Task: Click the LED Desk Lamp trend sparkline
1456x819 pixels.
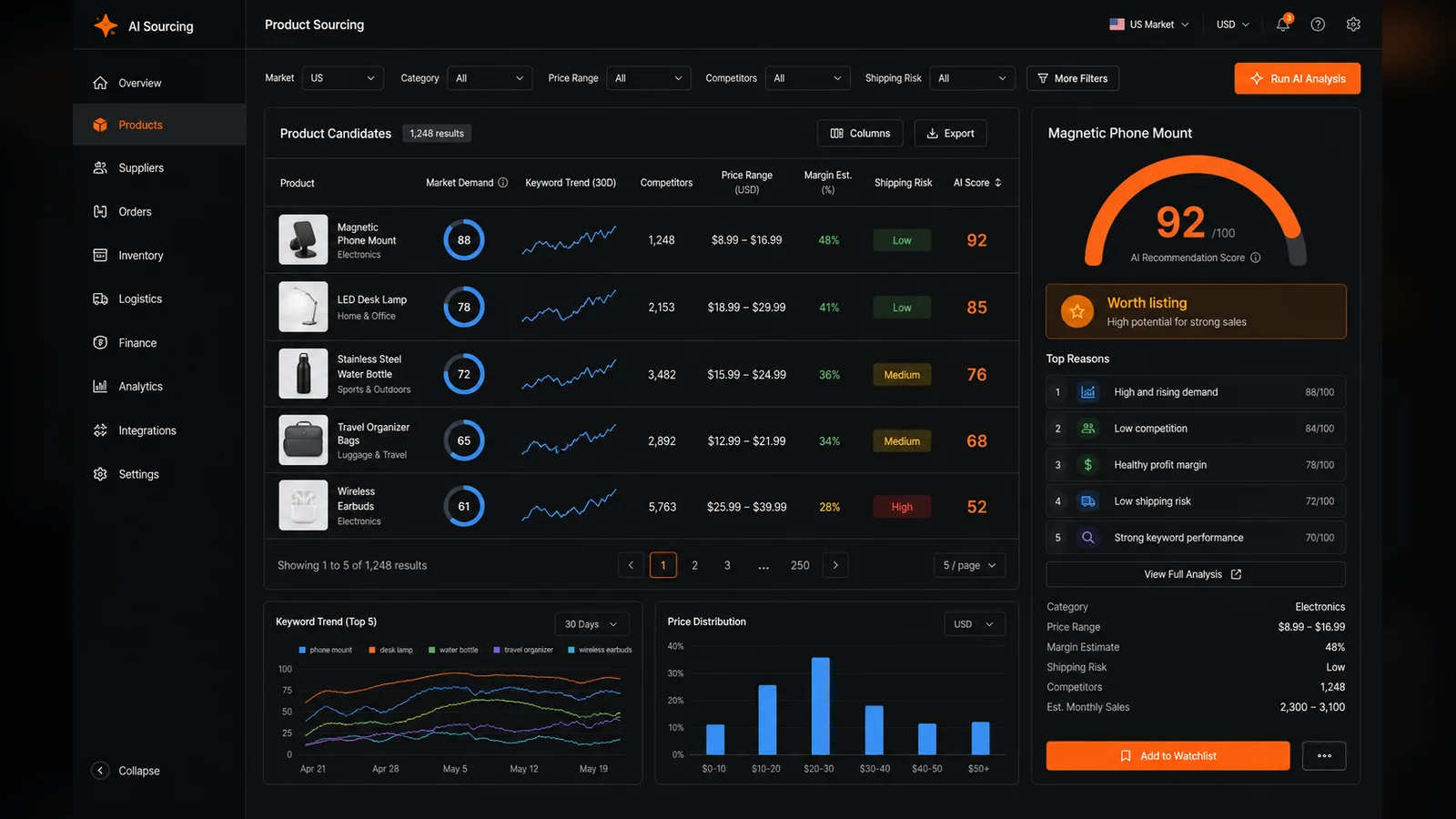Action: 569,307
